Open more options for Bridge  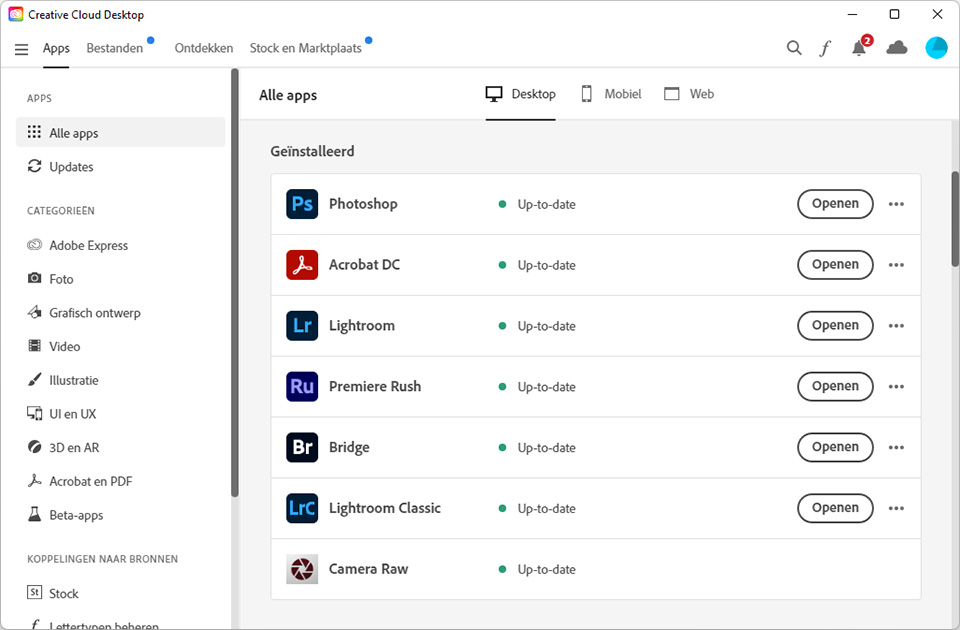coord(896,447)
